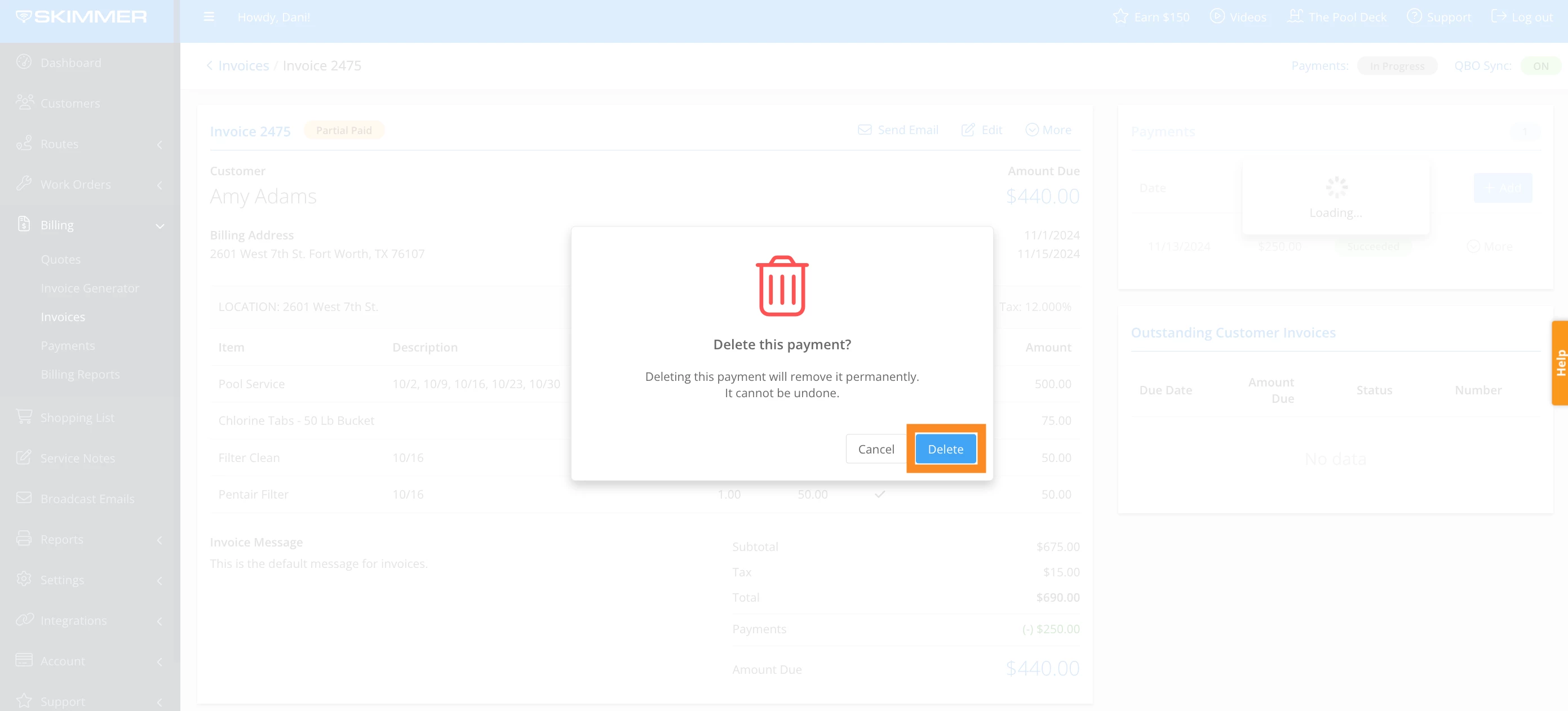Open the Invoices submenu item
Viewport: 1568px width, 711px height.
pyautogui.click(x=63, y=316)
